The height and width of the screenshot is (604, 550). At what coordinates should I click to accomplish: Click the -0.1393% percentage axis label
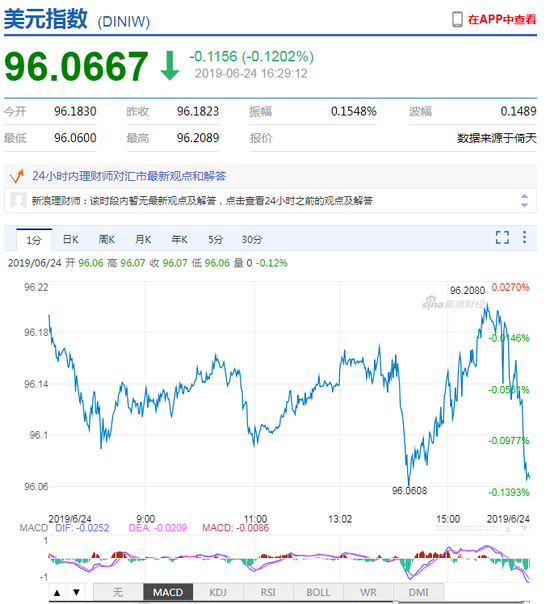(509, 492)
